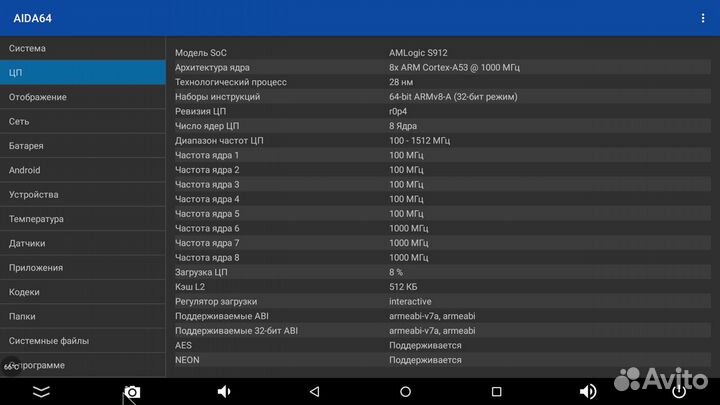Image resolution: width=720 pixels, height=405 pixels.
Task: Click the Число ядер ЦП label
Action: (207, 126)
